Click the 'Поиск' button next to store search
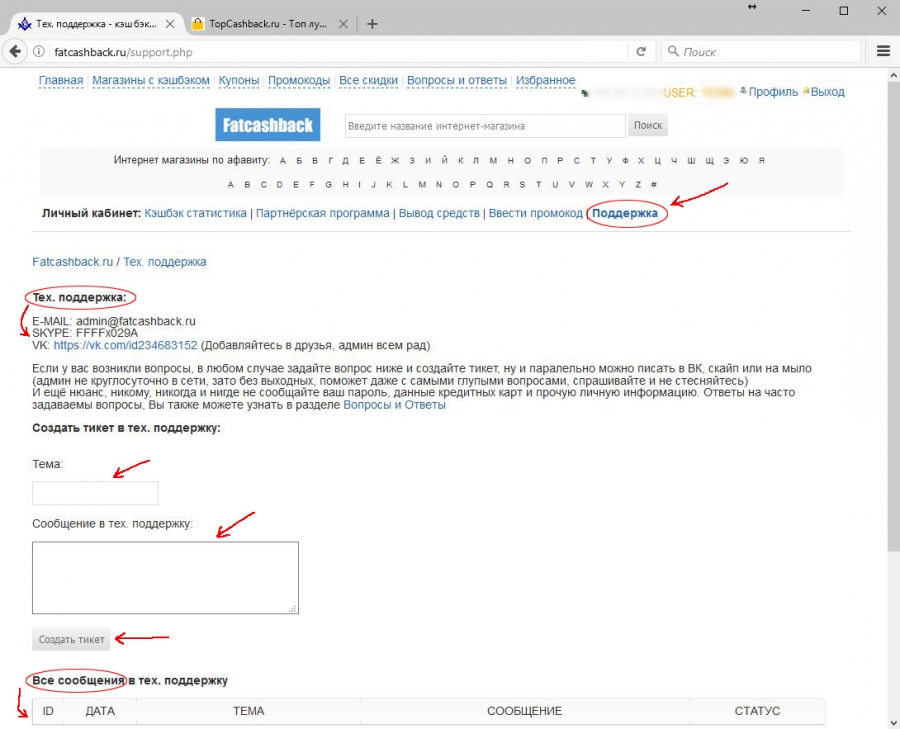Viewport: 900px width, 729px height. pos(648,125)
